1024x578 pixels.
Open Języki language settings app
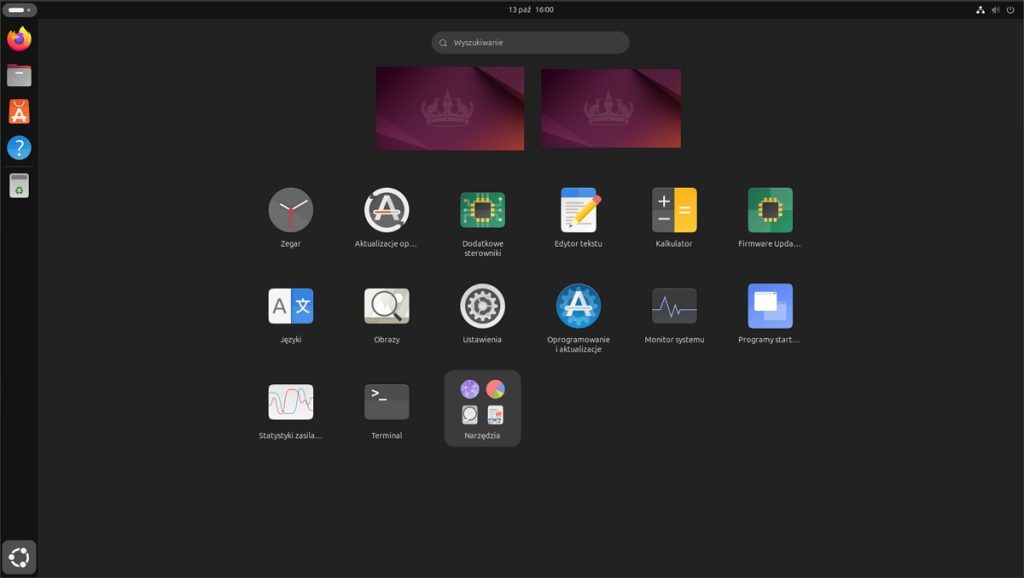coord(290,306)
